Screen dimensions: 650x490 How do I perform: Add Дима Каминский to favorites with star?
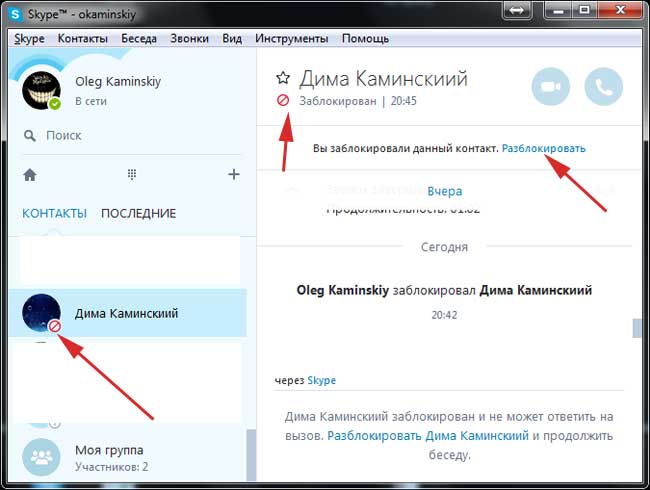point(283,79)
